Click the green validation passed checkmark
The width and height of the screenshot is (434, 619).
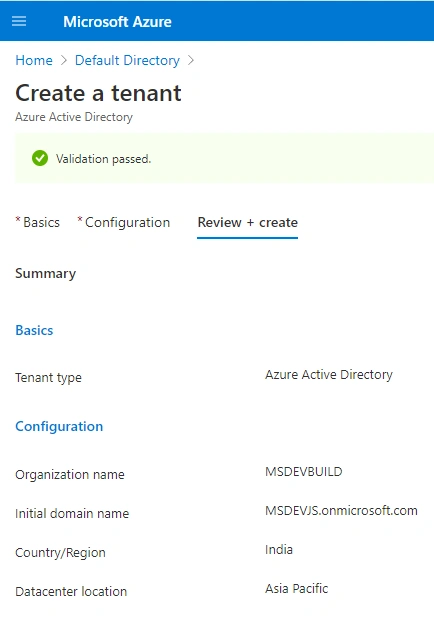(40, 158)
